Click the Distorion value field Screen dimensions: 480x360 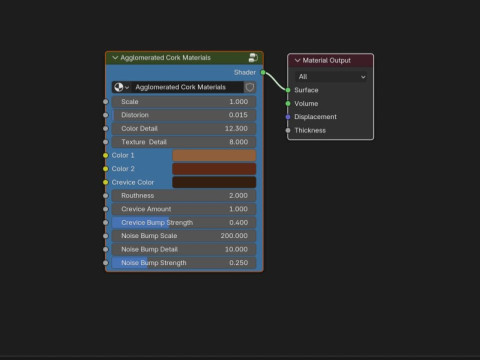[184, 115]
